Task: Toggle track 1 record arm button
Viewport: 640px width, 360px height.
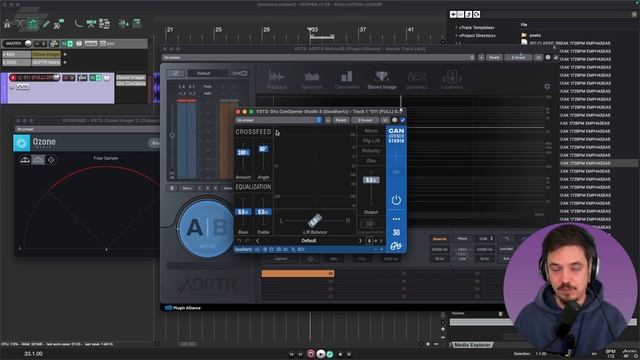Action: 13,77
